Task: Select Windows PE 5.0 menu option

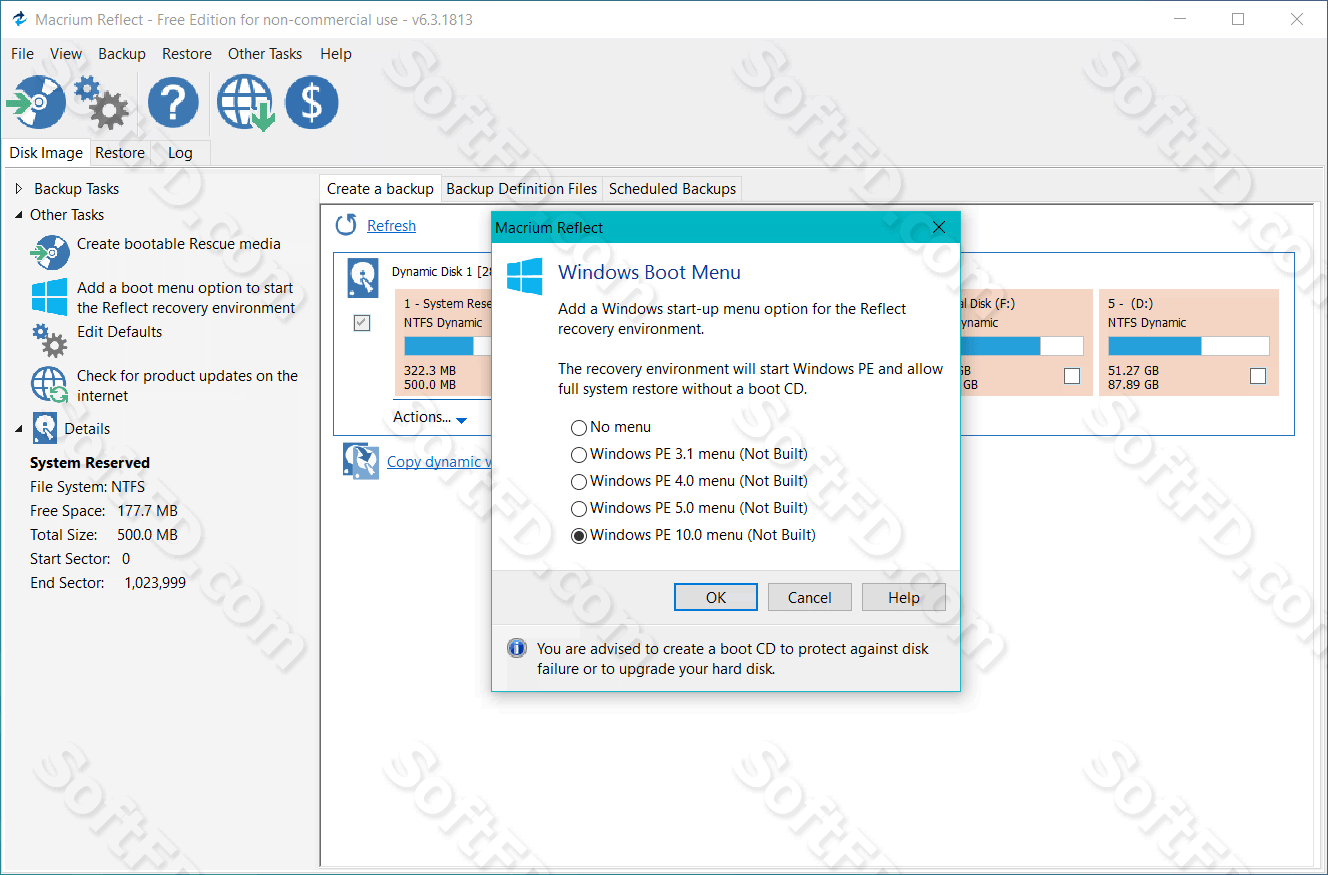Action: (x=689, y=508)
